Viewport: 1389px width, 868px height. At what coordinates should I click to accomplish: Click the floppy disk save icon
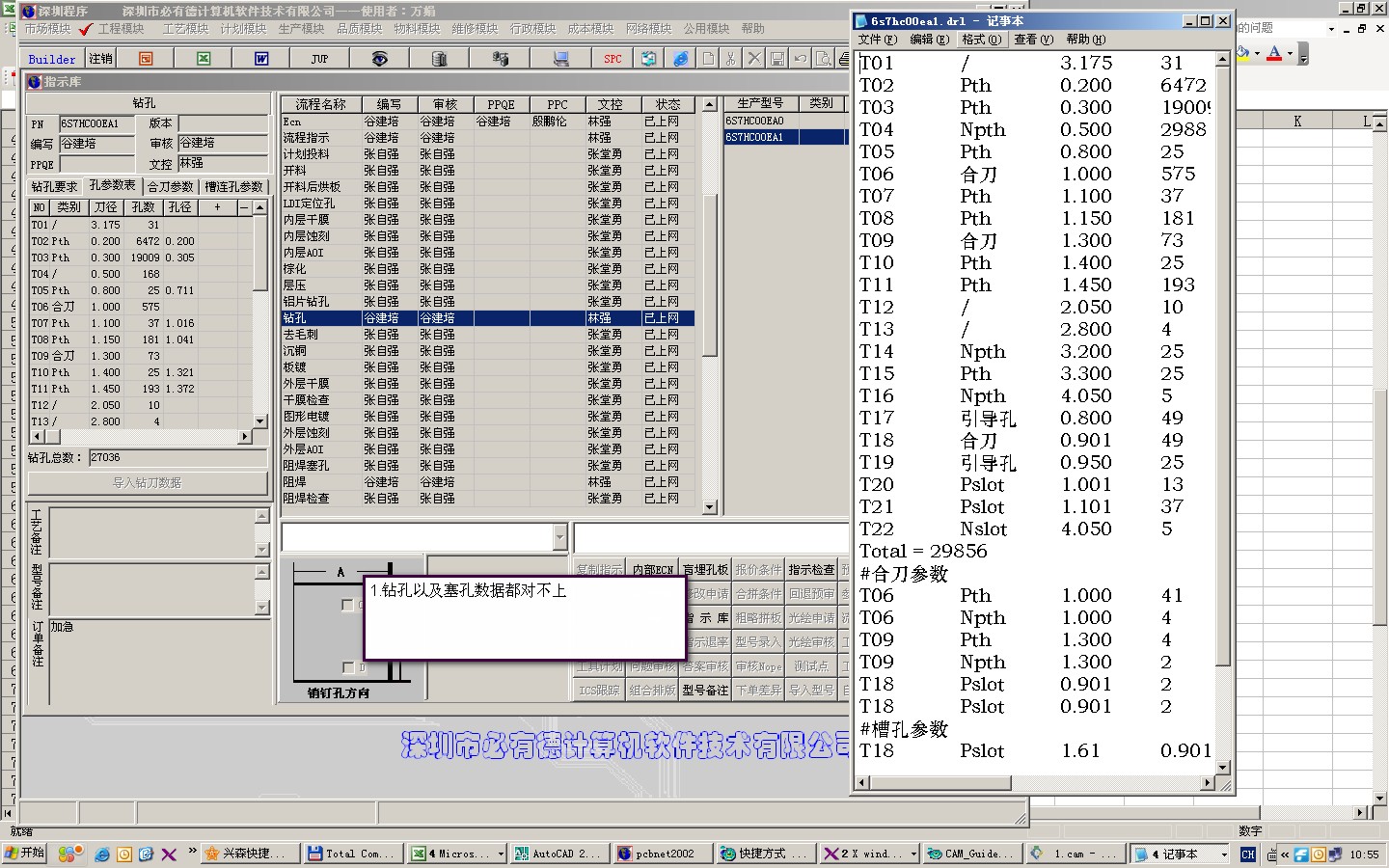[x=777, y=59]
